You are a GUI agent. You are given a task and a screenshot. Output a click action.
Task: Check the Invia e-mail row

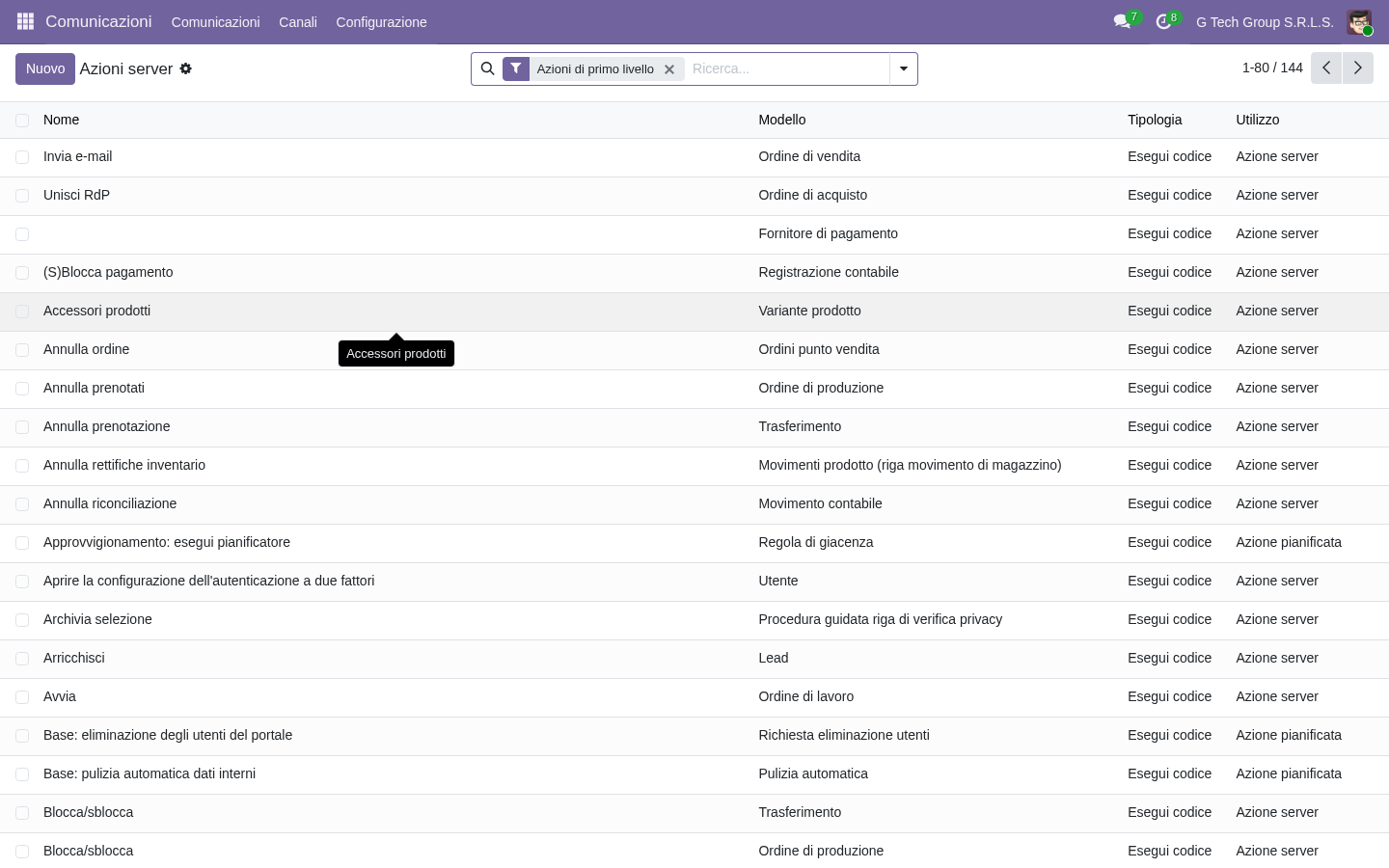coord(22,157)
